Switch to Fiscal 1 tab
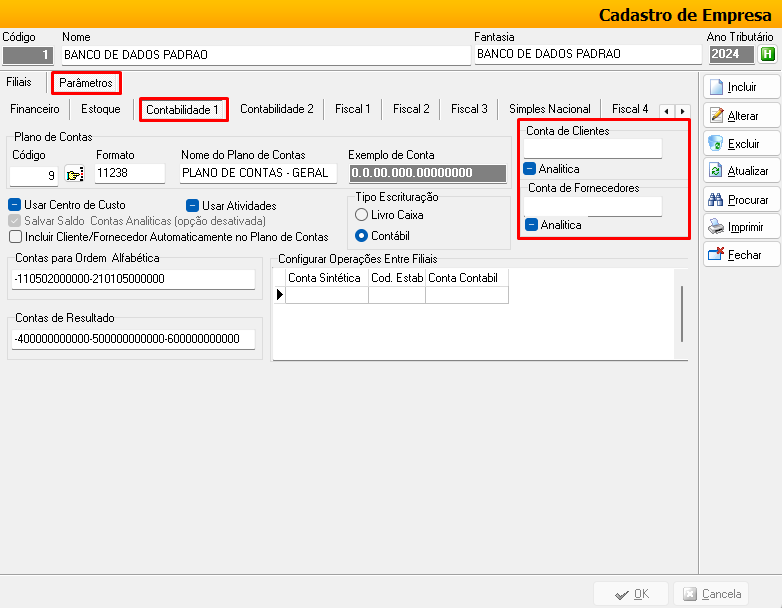Image resolution: width=782 pixels, height=608 pixels. tap(353, 109)
